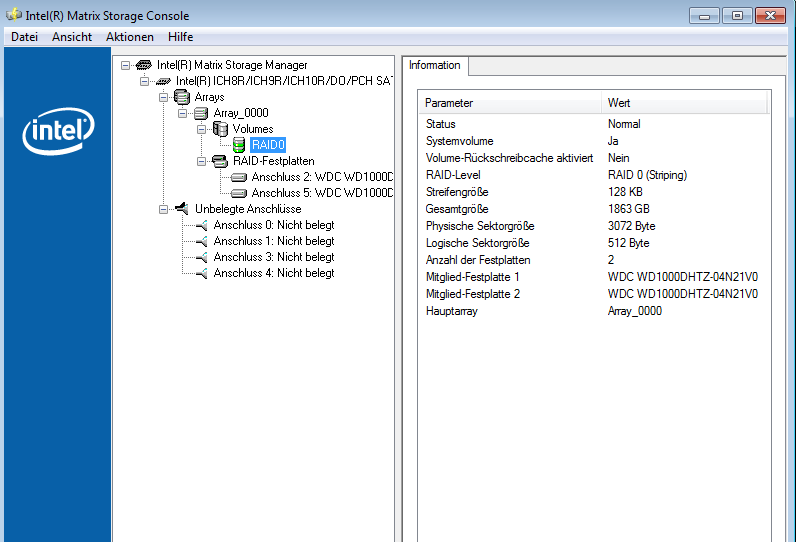
Task: Click the RAID 0 (Striping) value
Action: (647, 175)
